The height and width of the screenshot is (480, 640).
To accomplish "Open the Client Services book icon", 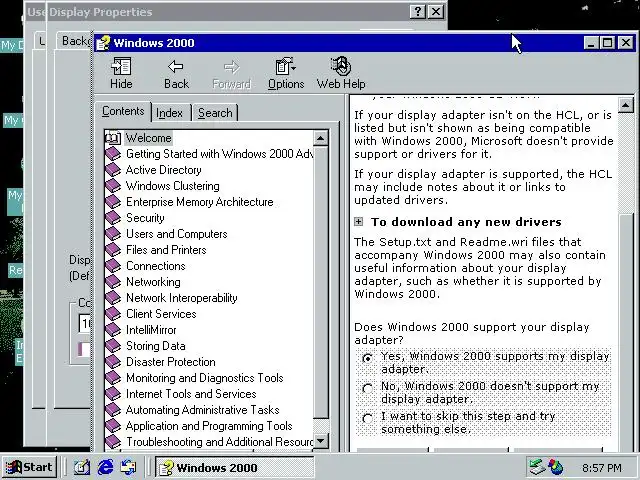I will click(x=113, y=313).
